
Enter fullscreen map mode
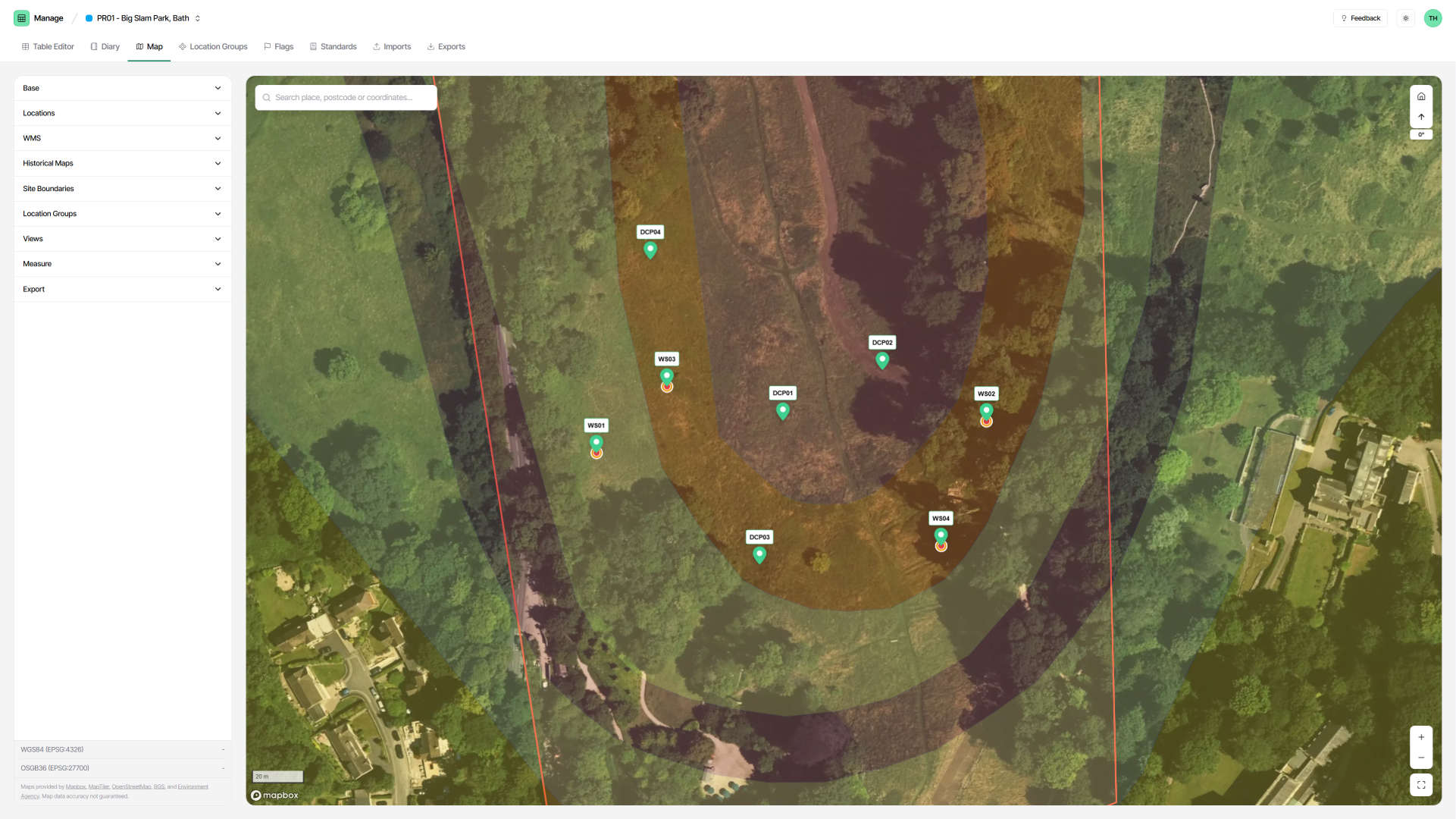coord(1421,785)
